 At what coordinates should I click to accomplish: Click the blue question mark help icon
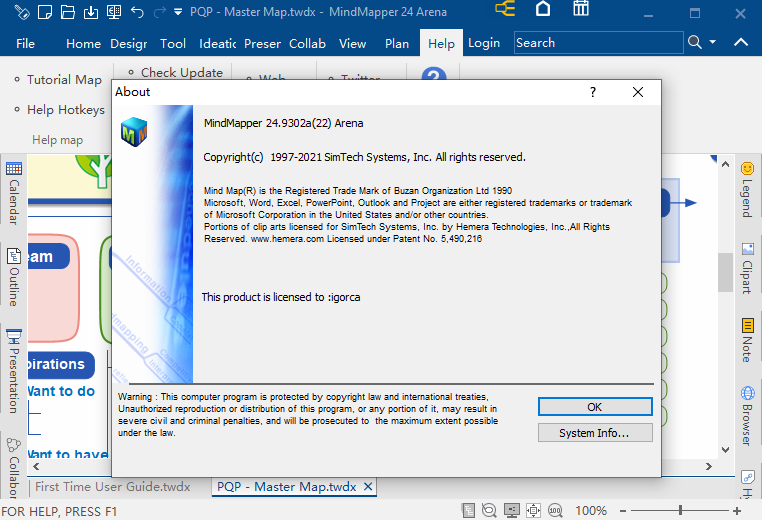click(x=434, y=74)
